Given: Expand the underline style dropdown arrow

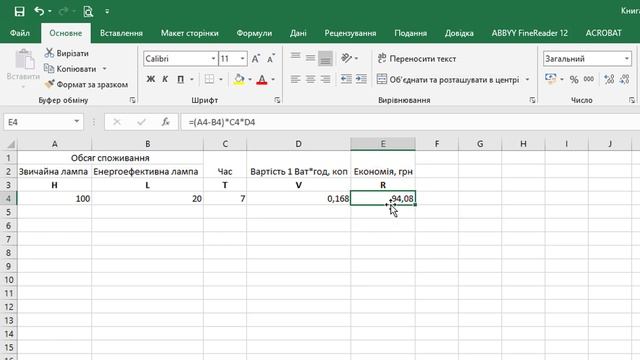Looking at the screenshot, I should point(191,79).
